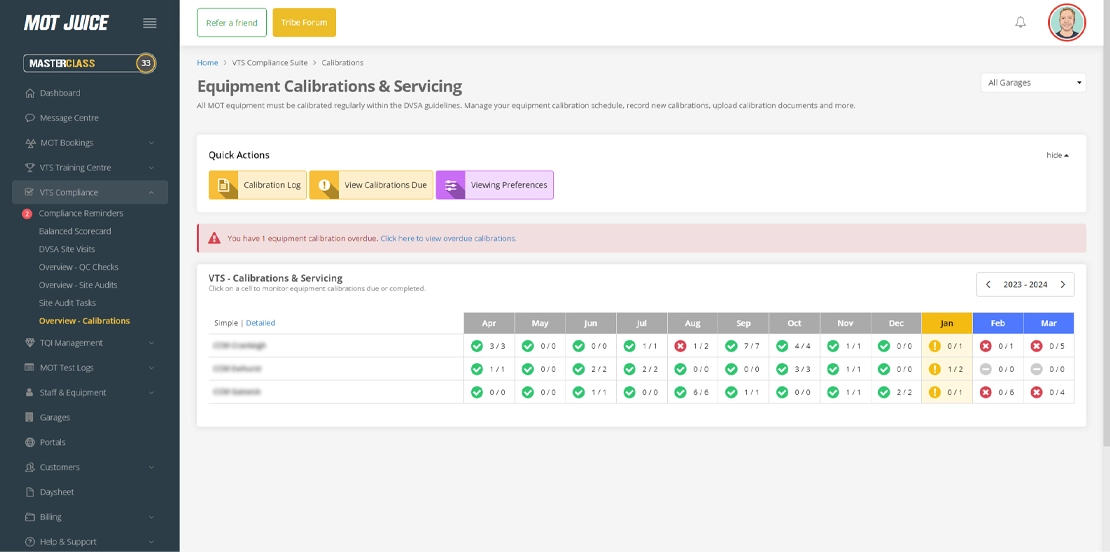Click third row Feb cell 0 / 6
Viewport: 1110px width, 552px height.
click(997, 392)
